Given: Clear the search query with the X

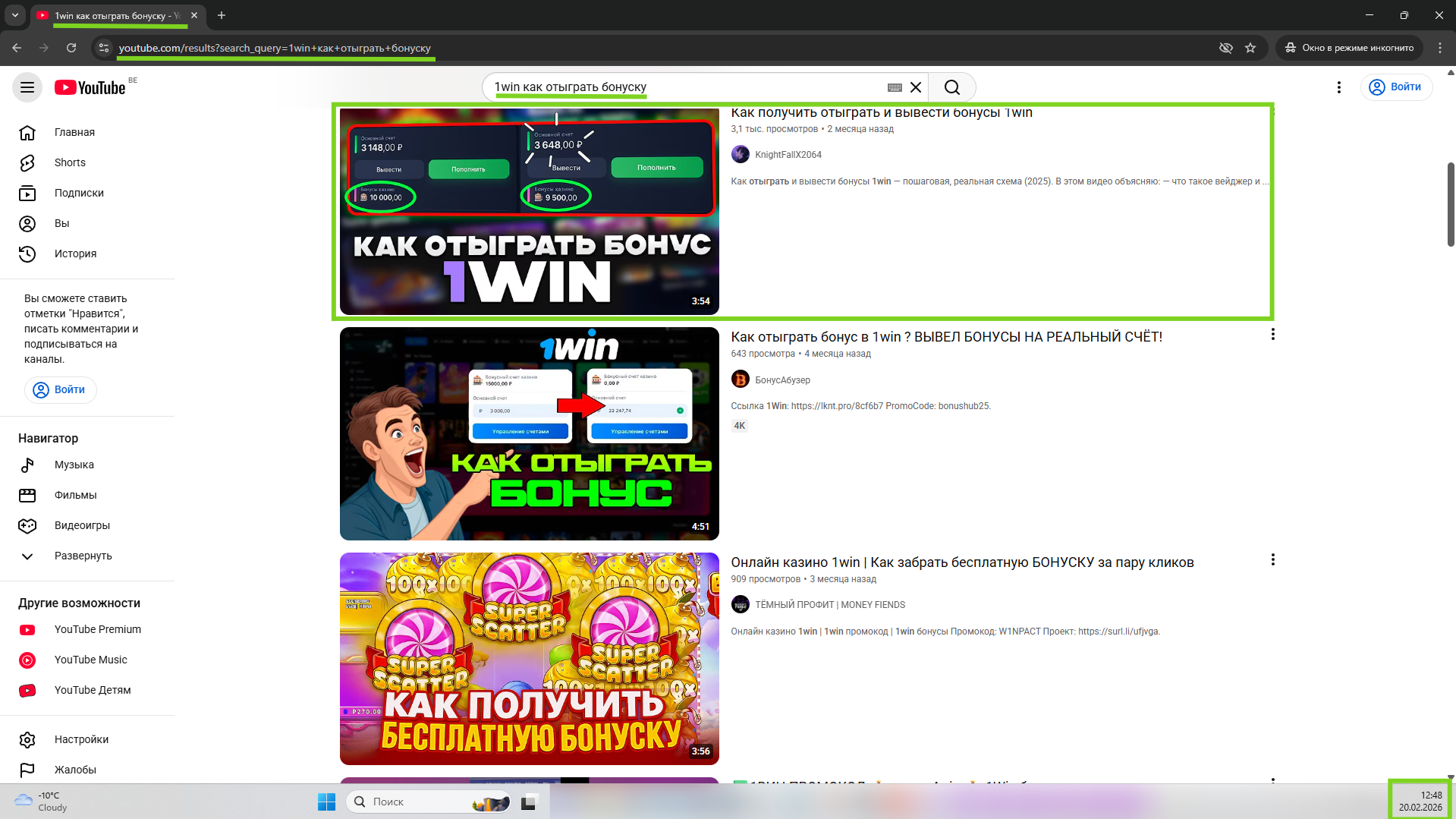Looking at the screenshot, I should click(x=916, y=87).
